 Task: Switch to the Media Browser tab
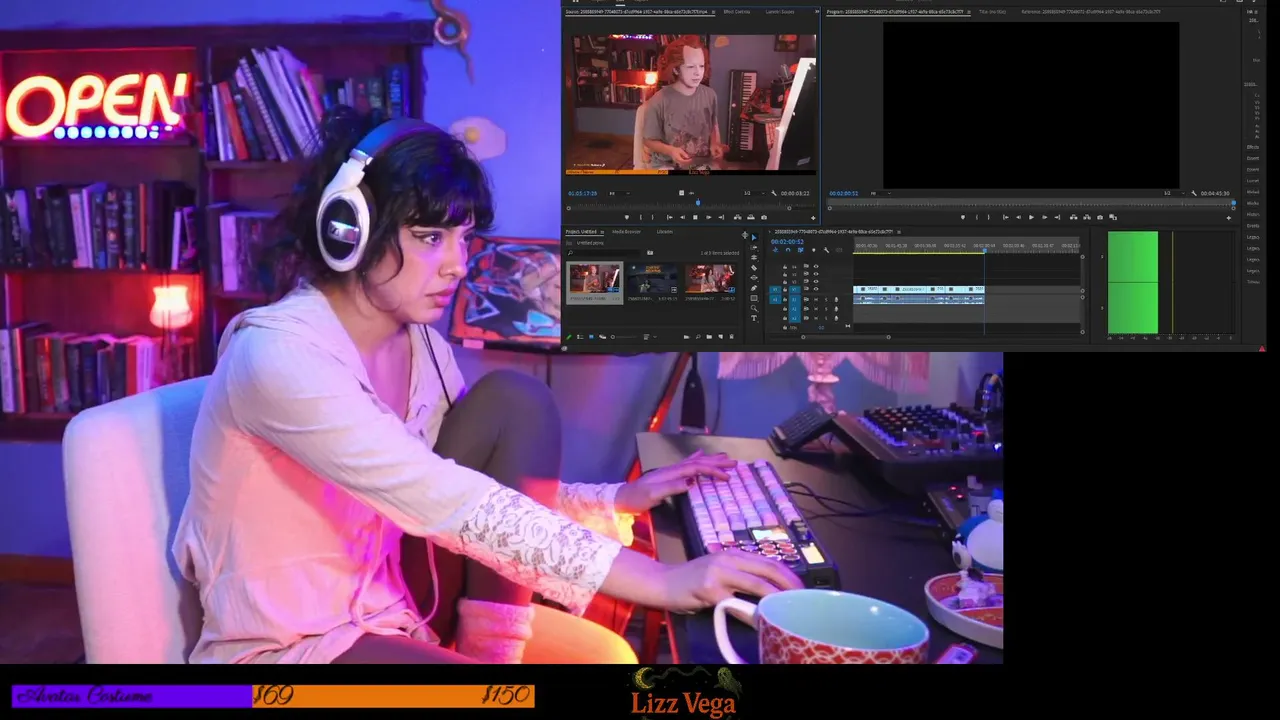point(626,231)
